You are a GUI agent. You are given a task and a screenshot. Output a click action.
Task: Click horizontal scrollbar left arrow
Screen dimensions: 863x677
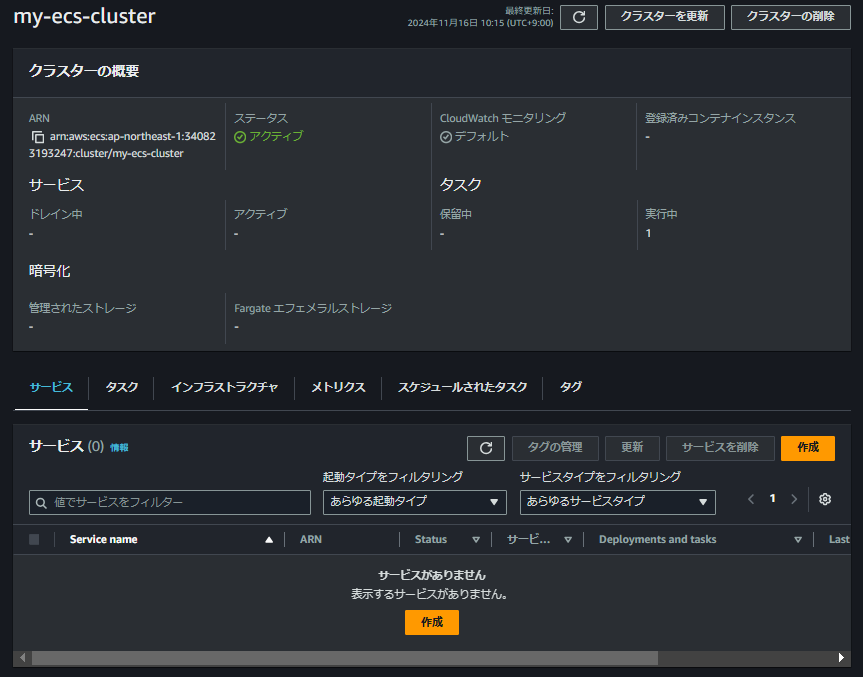(x=23, y=658)
